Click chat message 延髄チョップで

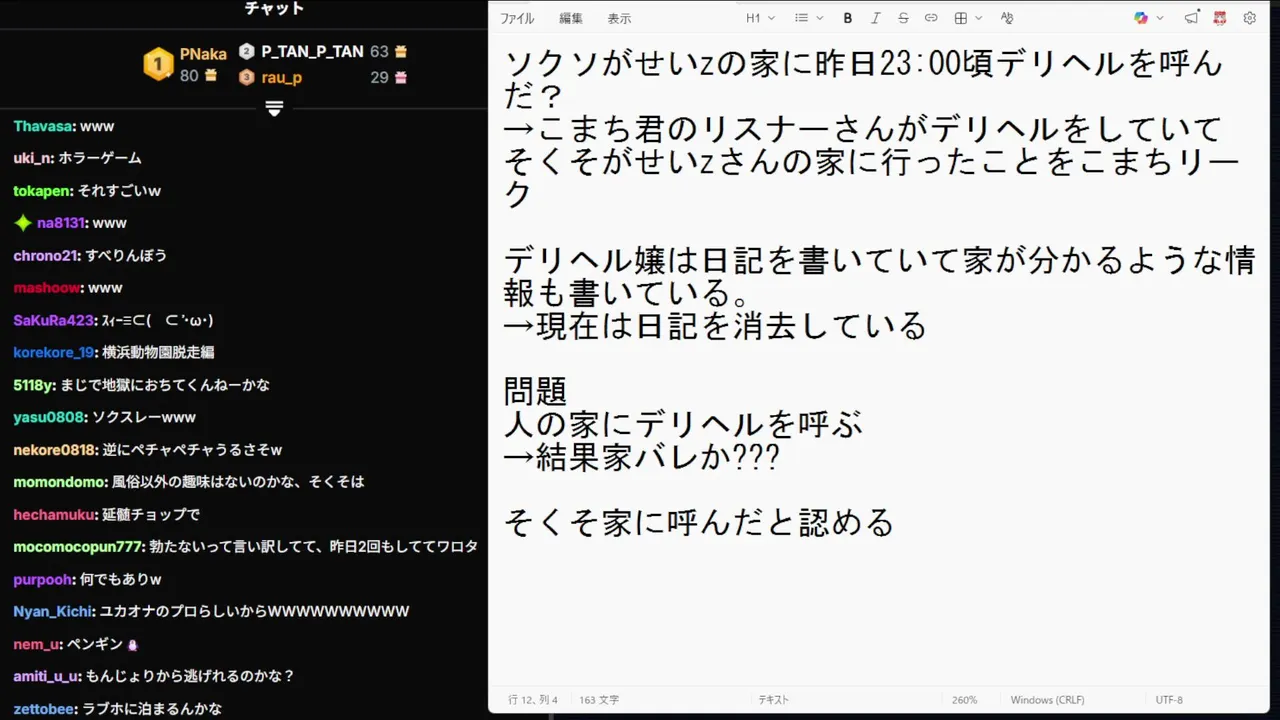pos(151,515)
